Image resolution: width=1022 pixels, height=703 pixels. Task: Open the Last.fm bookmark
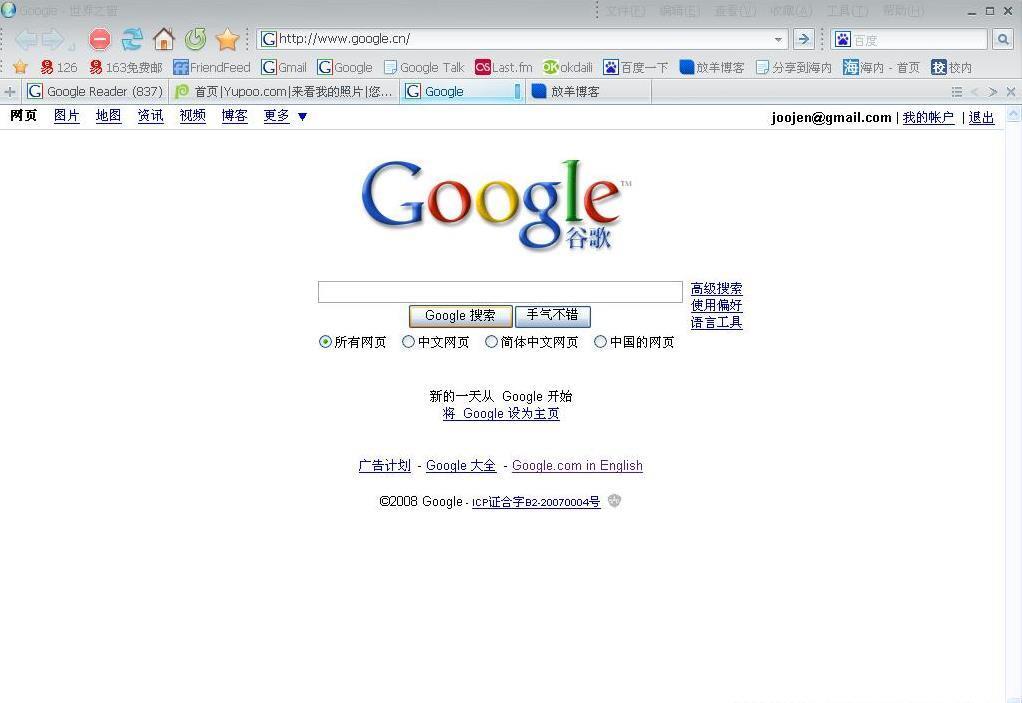pyautogui.click(x=503, y=67)
